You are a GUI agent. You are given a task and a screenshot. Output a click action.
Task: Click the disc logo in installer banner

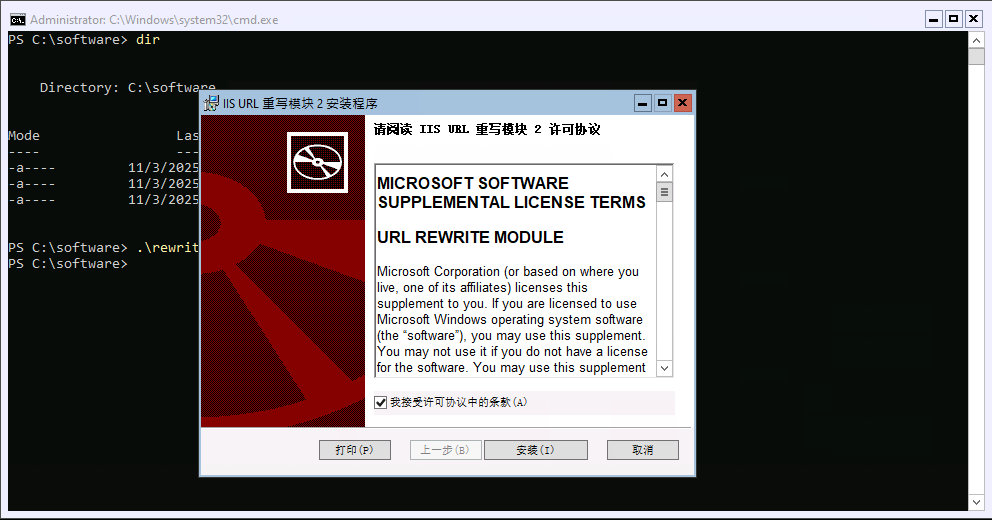317,162
